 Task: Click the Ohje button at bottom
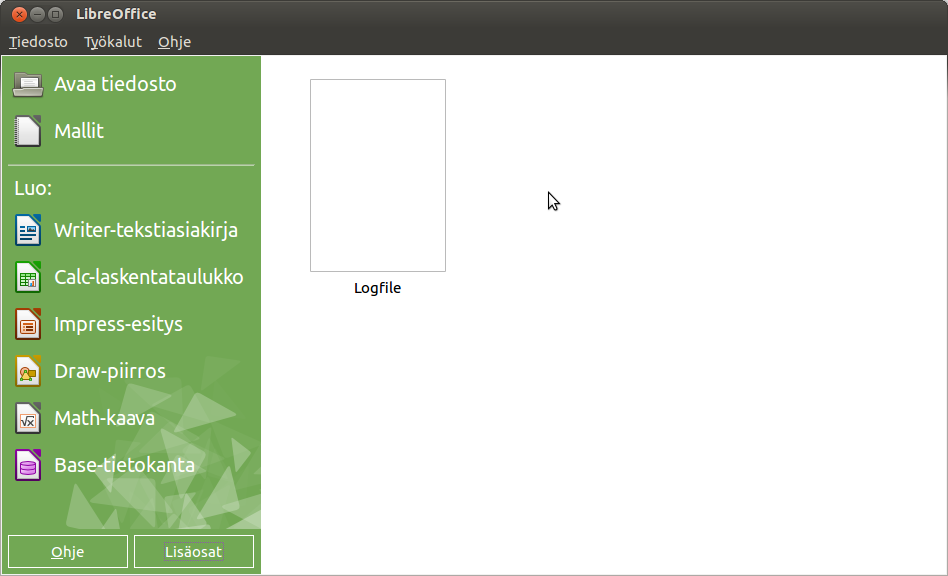[68, 551]
